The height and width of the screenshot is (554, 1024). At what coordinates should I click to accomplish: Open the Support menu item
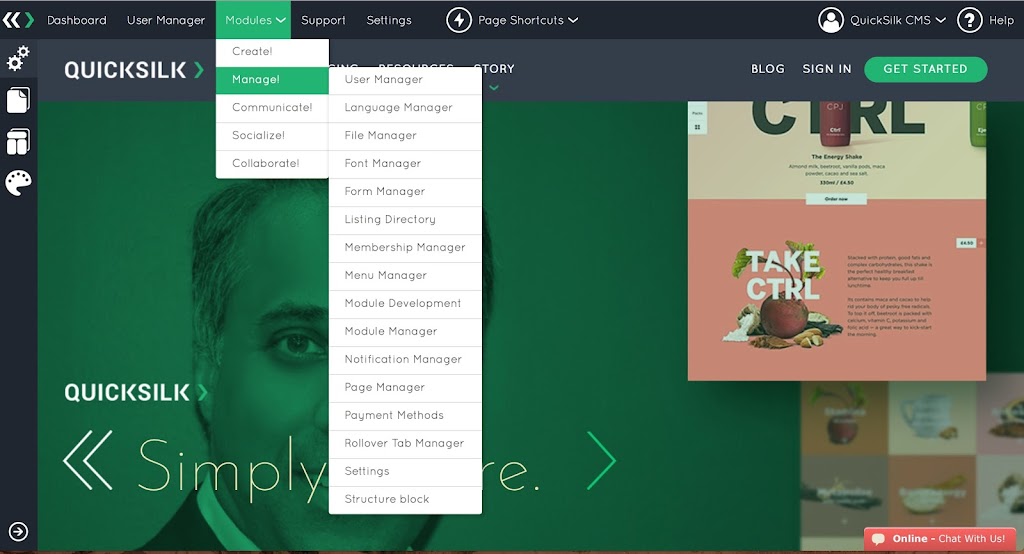(323, 20)
